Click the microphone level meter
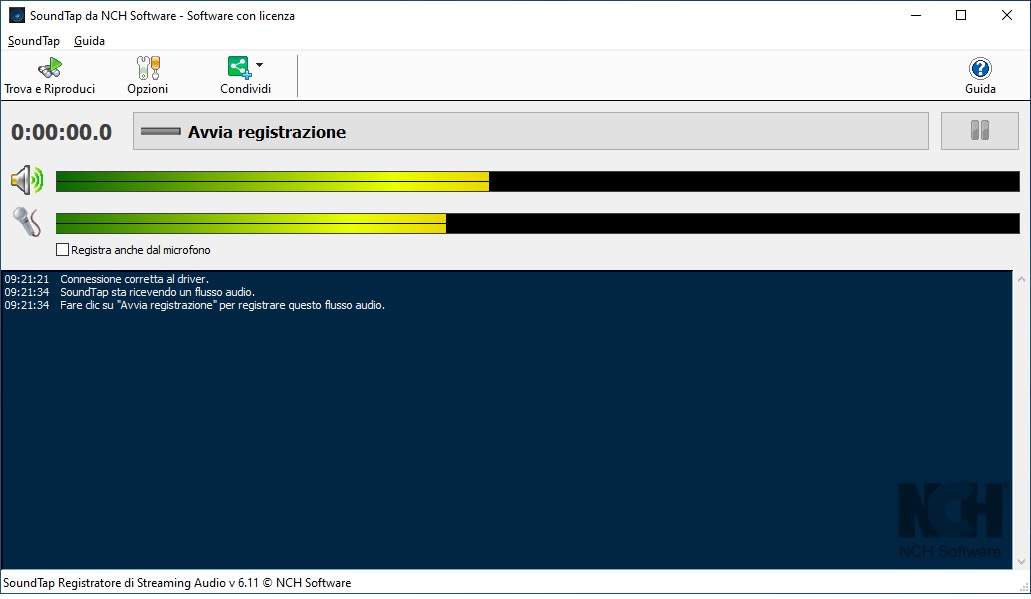The image size is (1031, 599). (x=537, y=223)
